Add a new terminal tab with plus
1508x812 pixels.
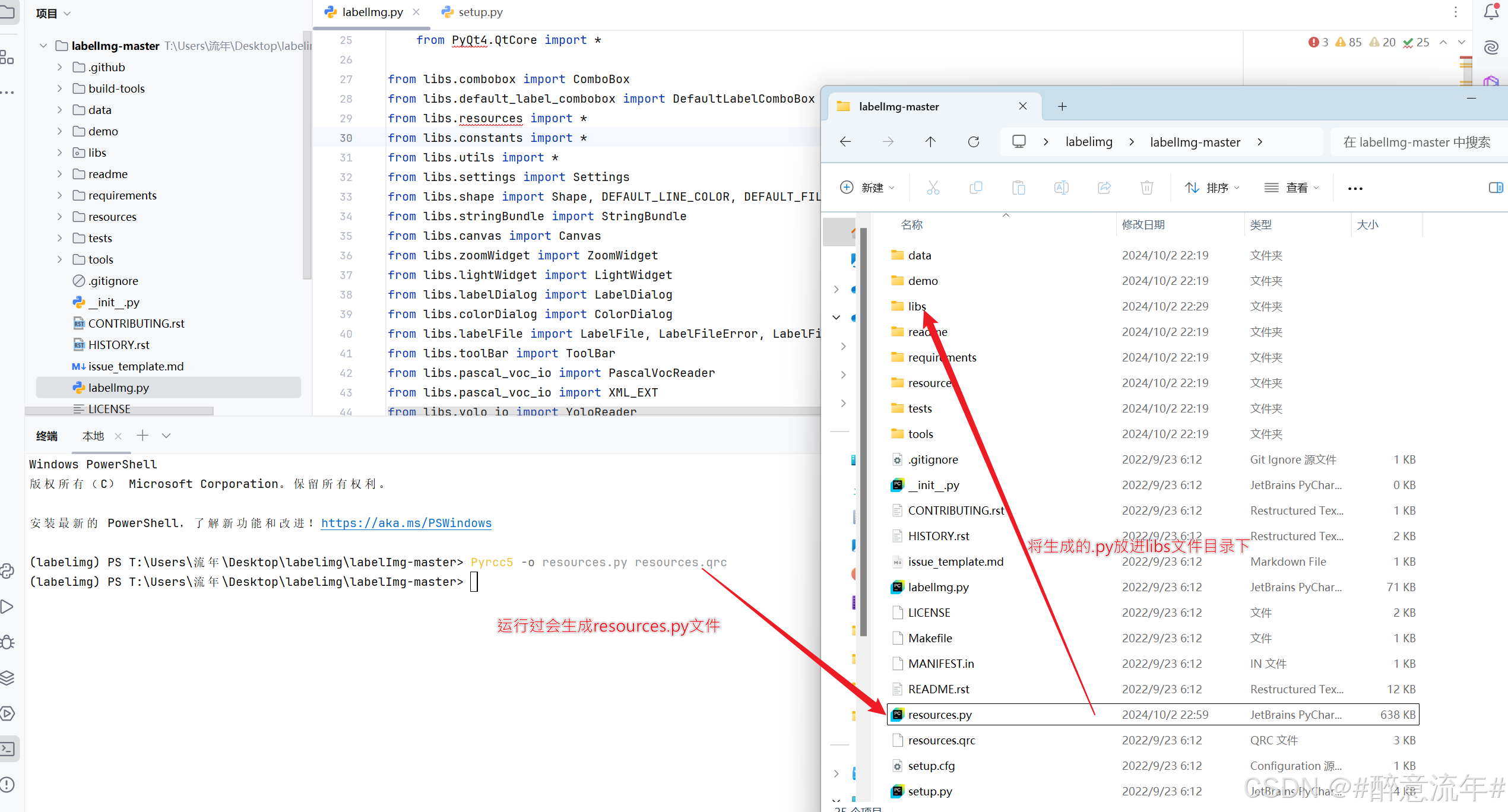(142, 436)
